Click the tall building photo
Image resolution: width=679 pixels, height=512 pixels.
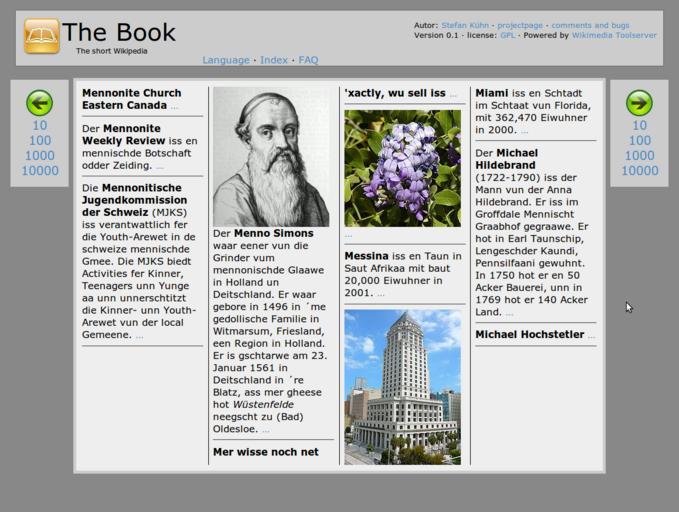pyautogui.click(x=402, y=387)
